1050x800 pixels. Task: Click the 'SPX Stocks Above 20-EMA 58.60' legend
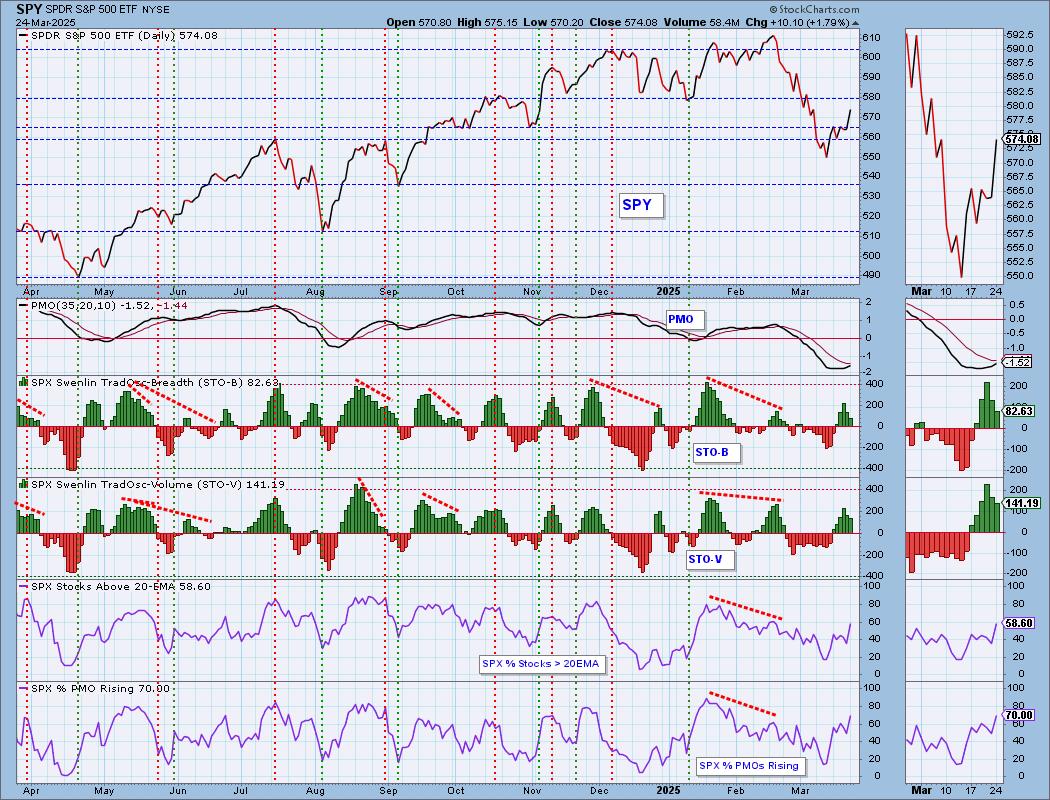point(115,586)
